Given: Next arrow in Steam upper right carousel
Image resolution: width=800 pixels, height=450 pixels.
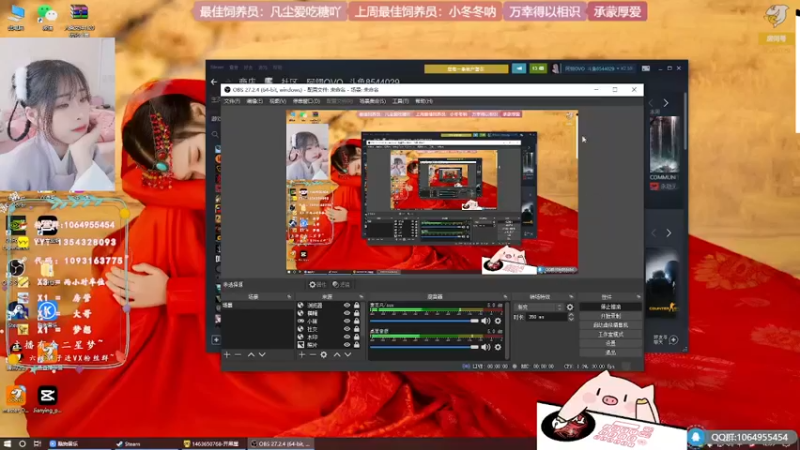Looking at the screenshot, I should 666,103.
